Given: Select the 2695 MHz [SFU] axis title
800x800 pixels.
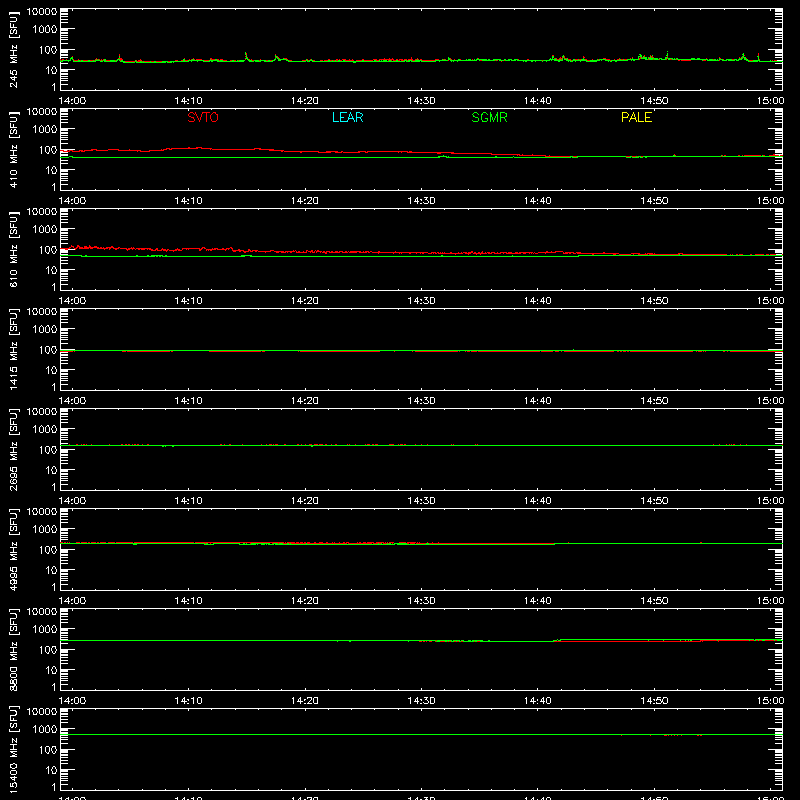Looking at the screenshot, I should click(x=13, y=449).
